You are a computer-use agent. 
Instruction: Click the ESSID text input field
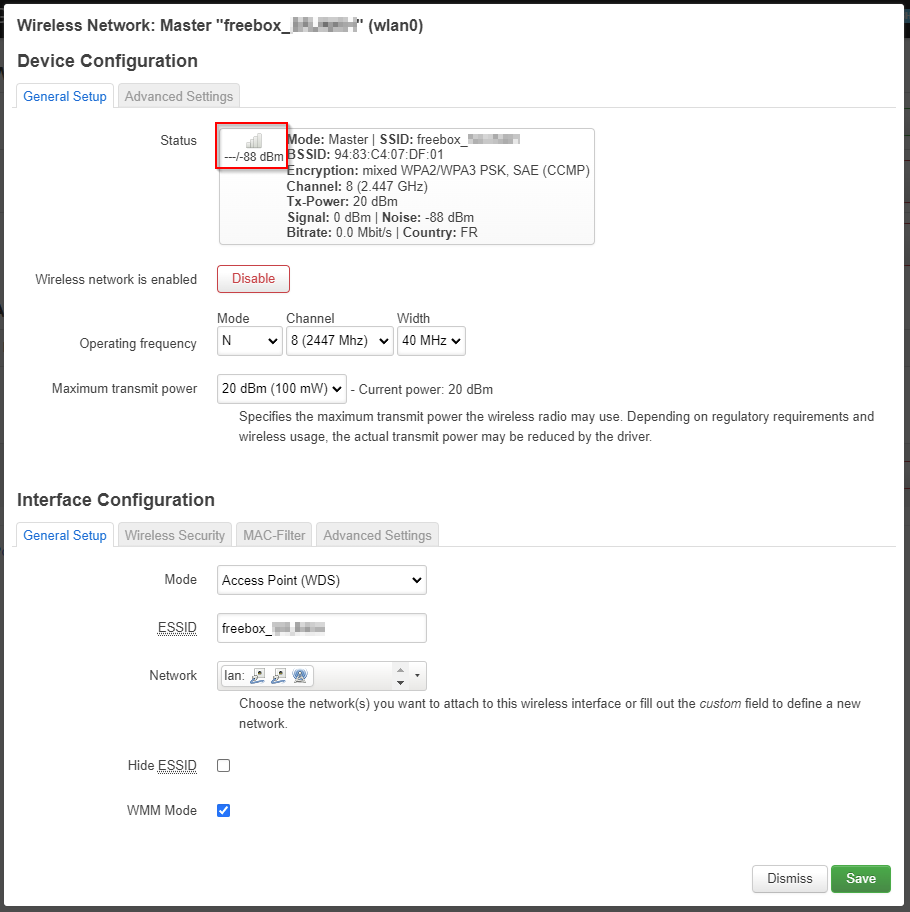pyautogui.click(x=321, y=628)
